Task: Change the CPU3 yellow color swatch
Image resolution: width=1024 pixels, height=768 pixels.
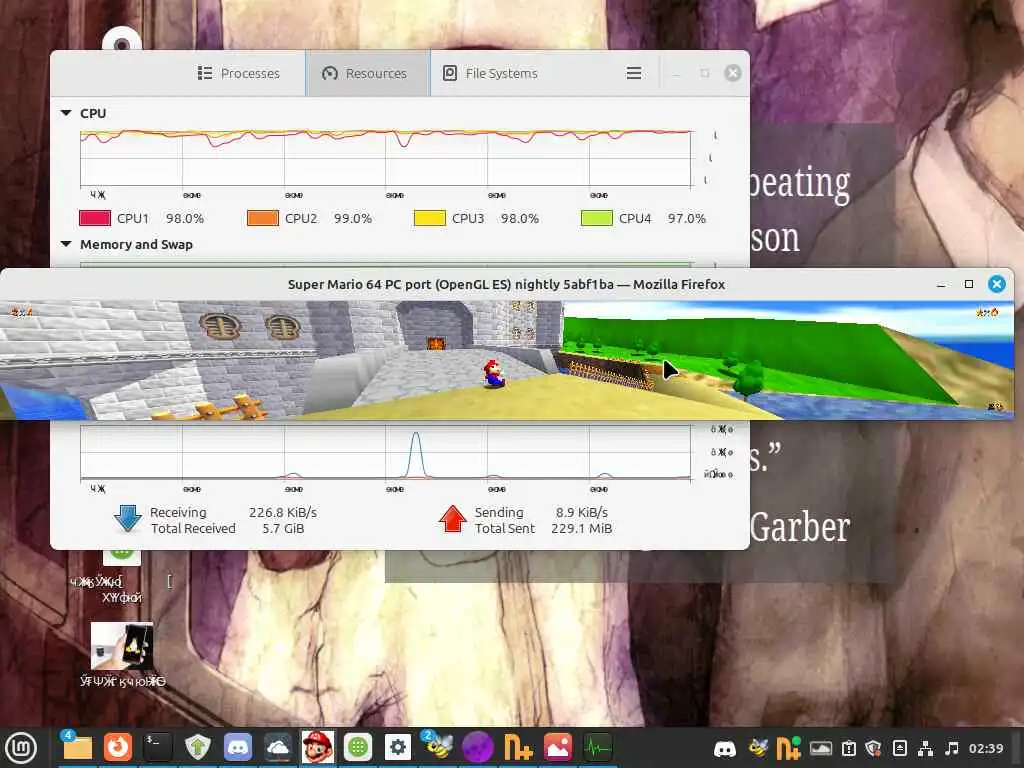Action: click(430, 218)
